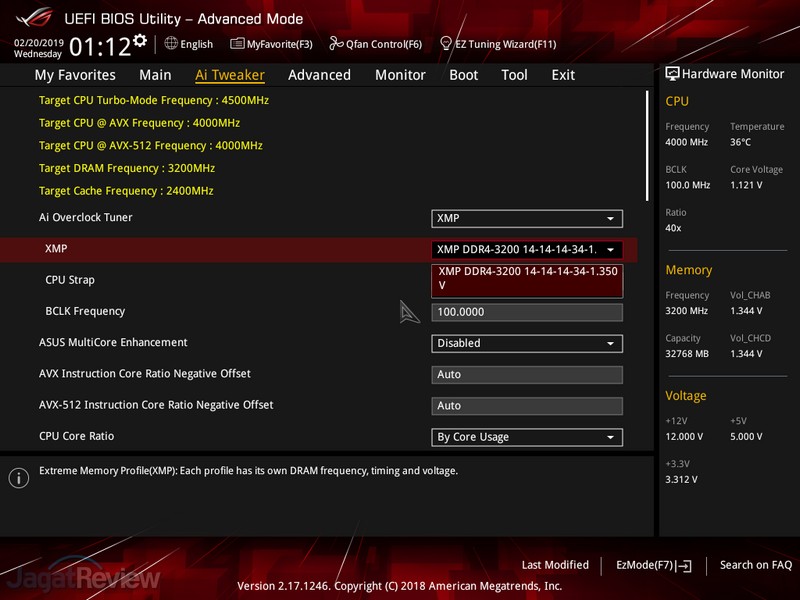Expand the Ai Overclock Tuner dropdown
Image resolution: width=800 pixels, height=600 pixels.
click(x=527, y=218)
